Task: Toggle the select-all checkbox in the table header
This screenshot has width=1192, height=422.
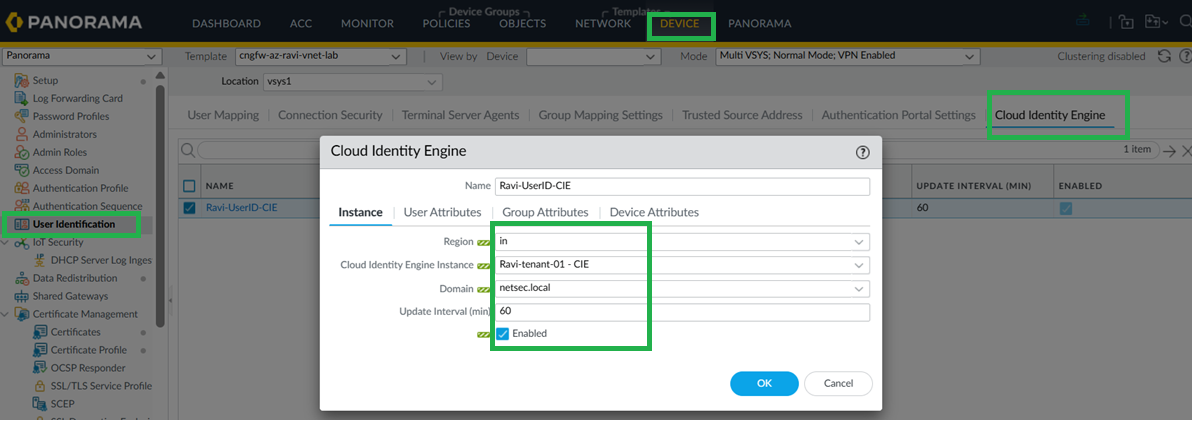Action: coord(189,185)
